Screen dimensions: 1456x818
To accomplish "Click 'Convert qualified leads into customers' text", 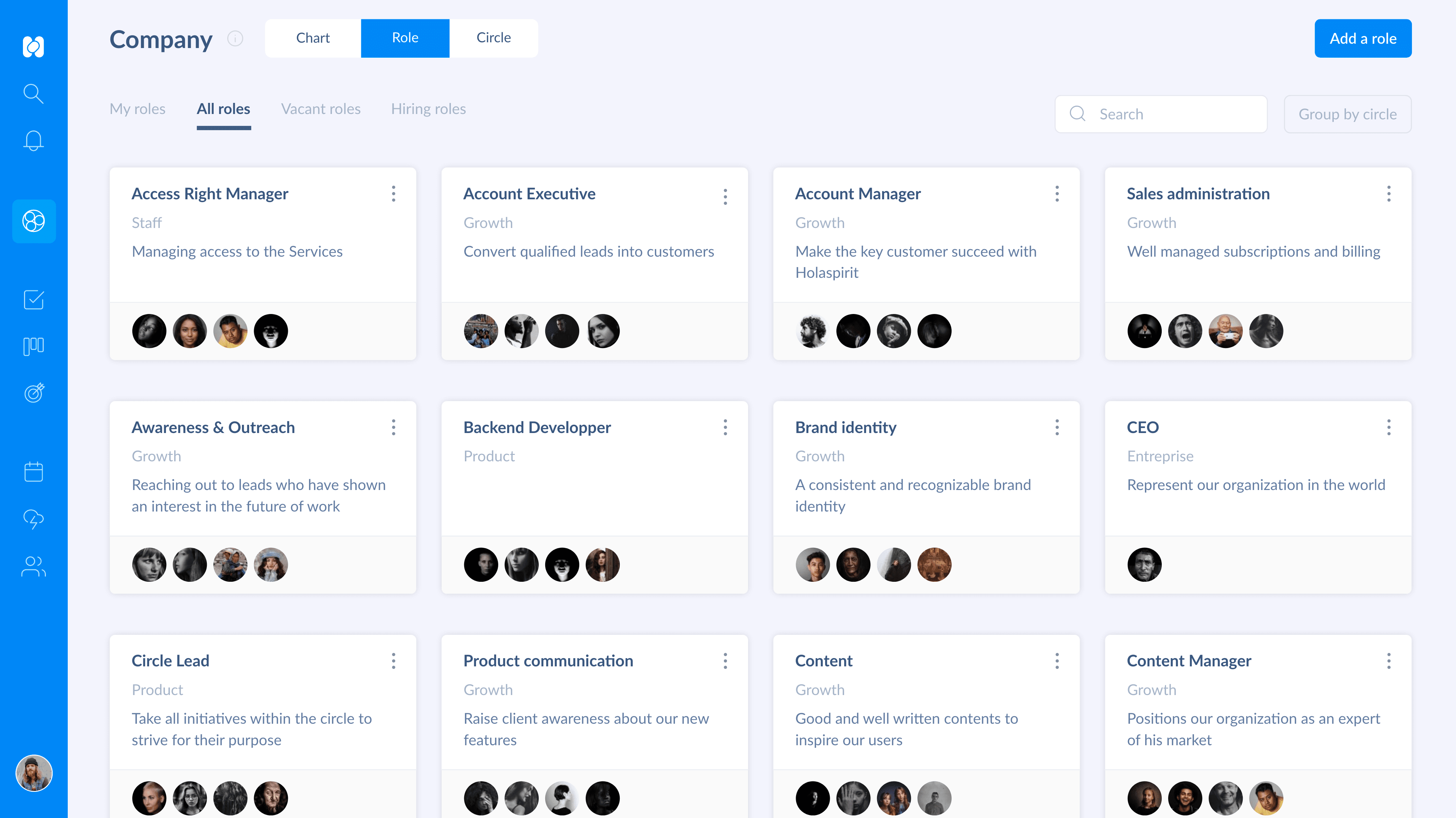I will [589, 251].
